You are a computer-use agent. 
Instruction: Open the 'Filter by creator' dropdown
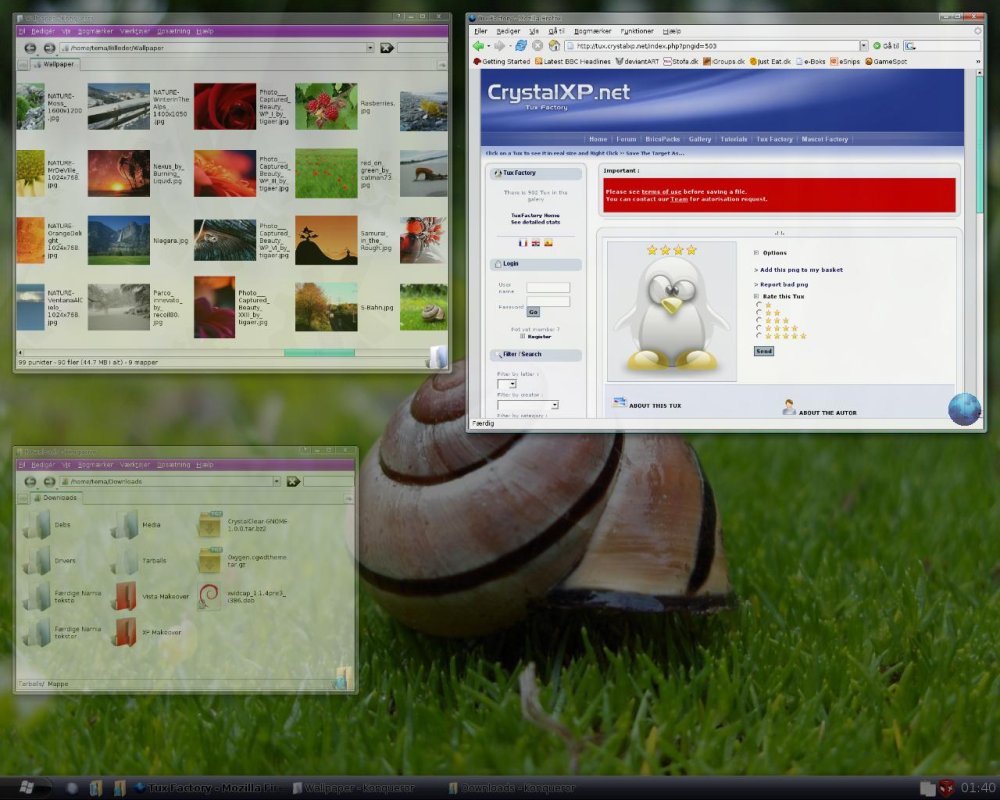[528, 405]
